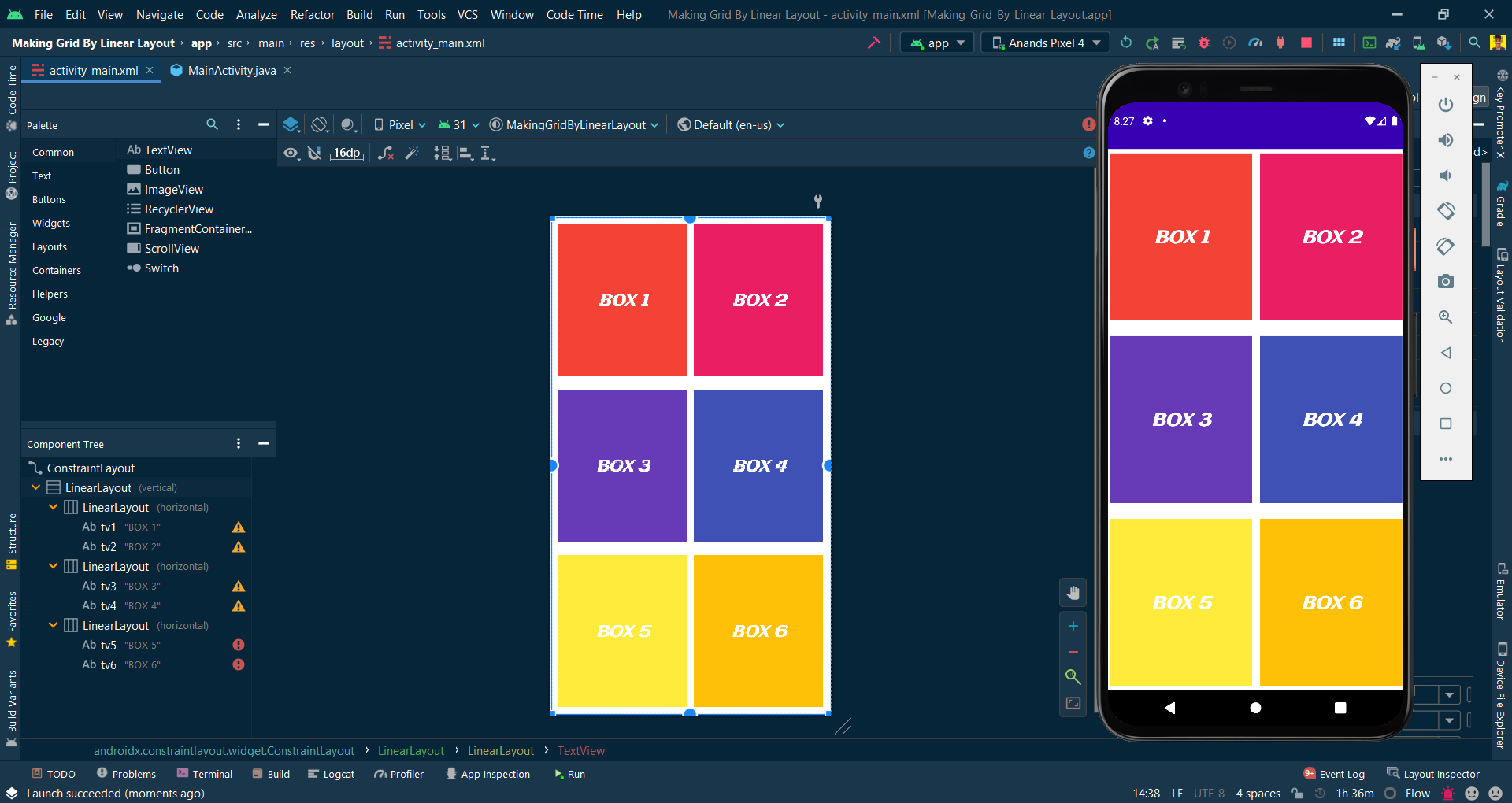Screen dimensions: 1512x803
Task: Open the API level 31 dropdown
Action: click(x=458, y=124)
